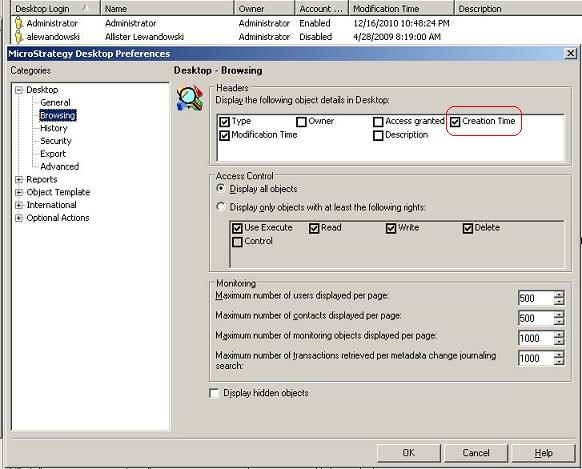Check Display hidden objects
The height and width of the screenshot is (469, 582).
214,393
